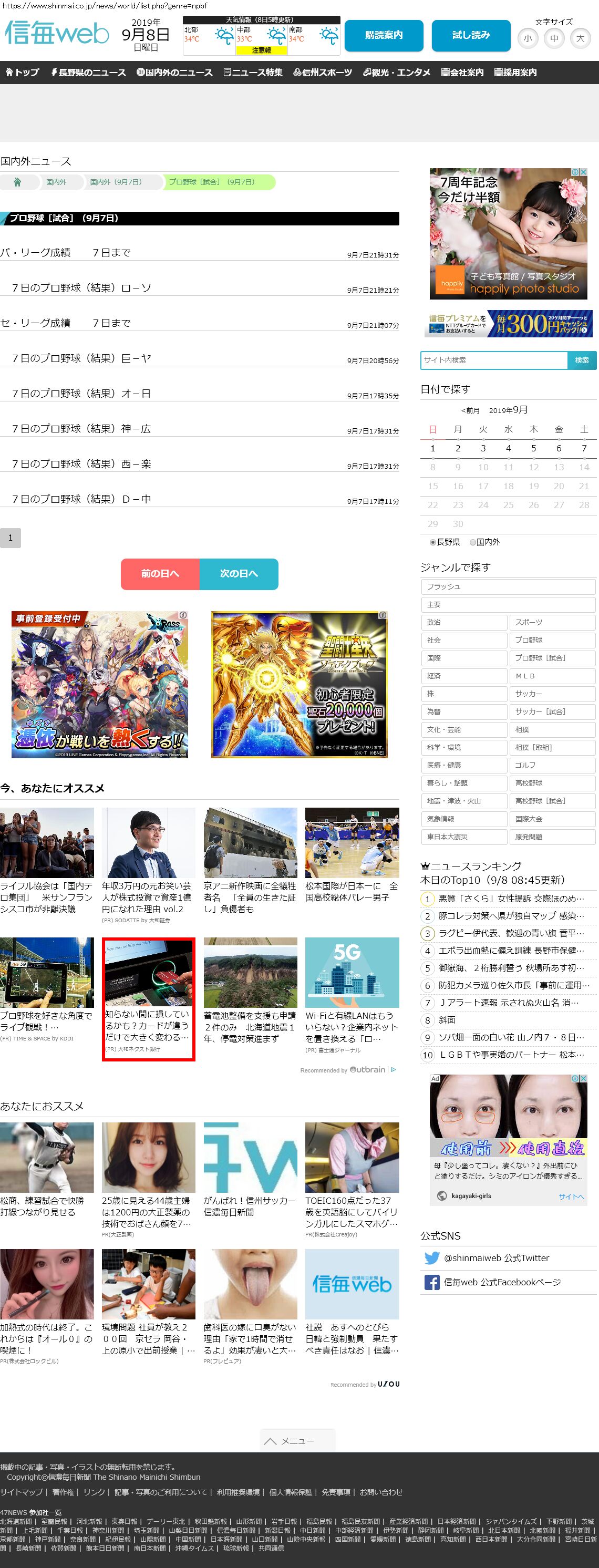Viewport: 599px width, 1568px height.
Task: Go to previous month via <前月
Action: (x=470, y=410)
